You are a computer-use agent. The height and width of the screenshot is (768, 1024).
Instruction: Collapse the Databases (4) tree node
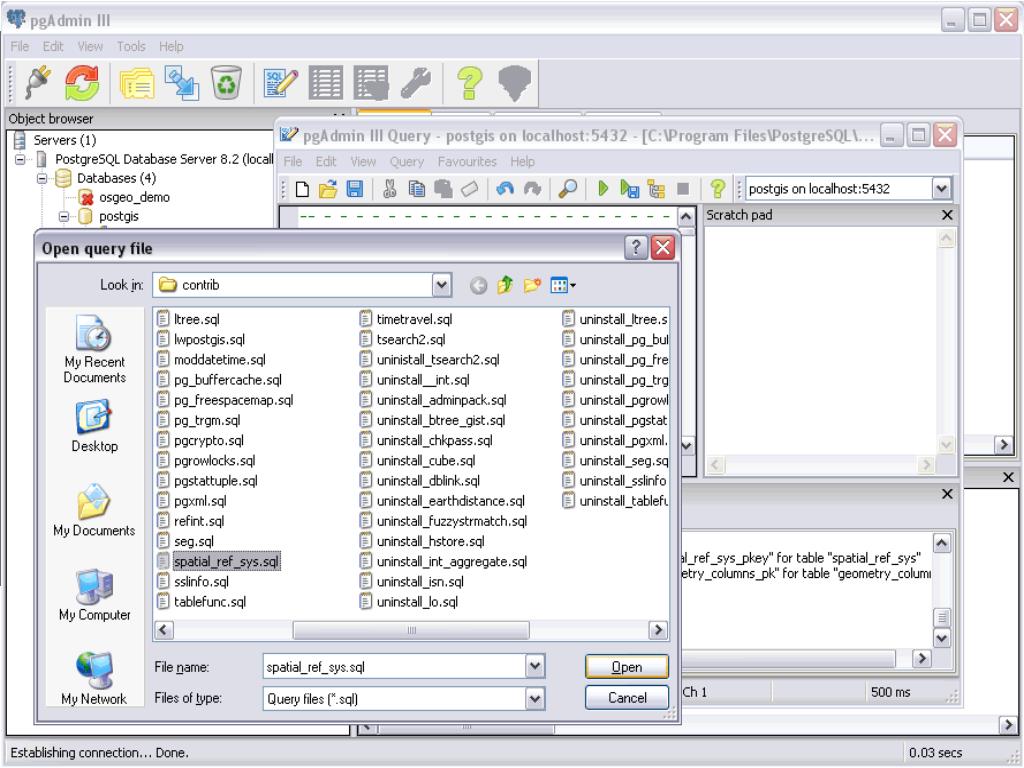42,178
